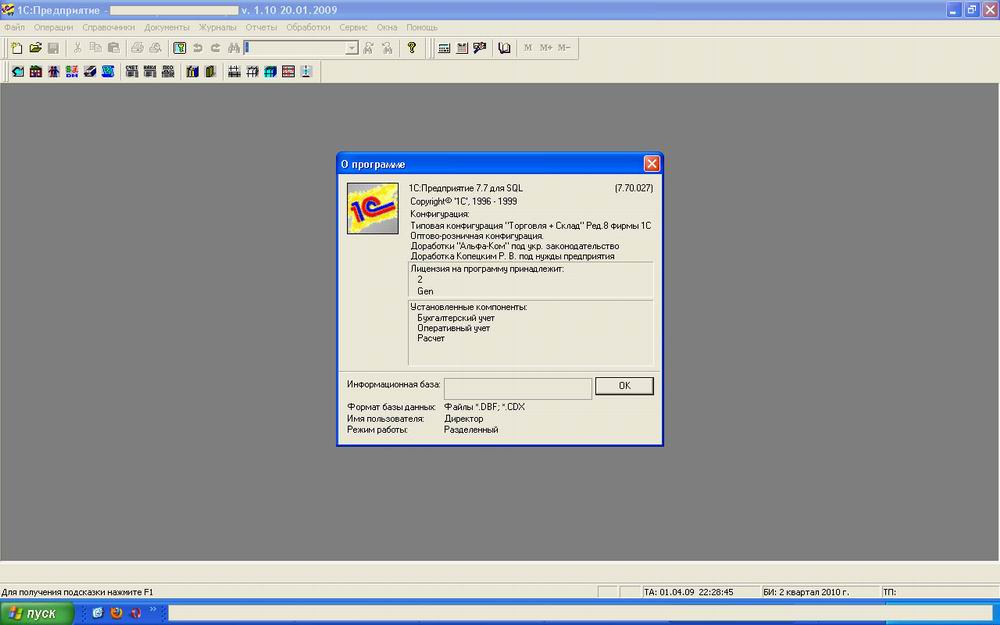Click the Windows пуск Start button

(36, 614)
